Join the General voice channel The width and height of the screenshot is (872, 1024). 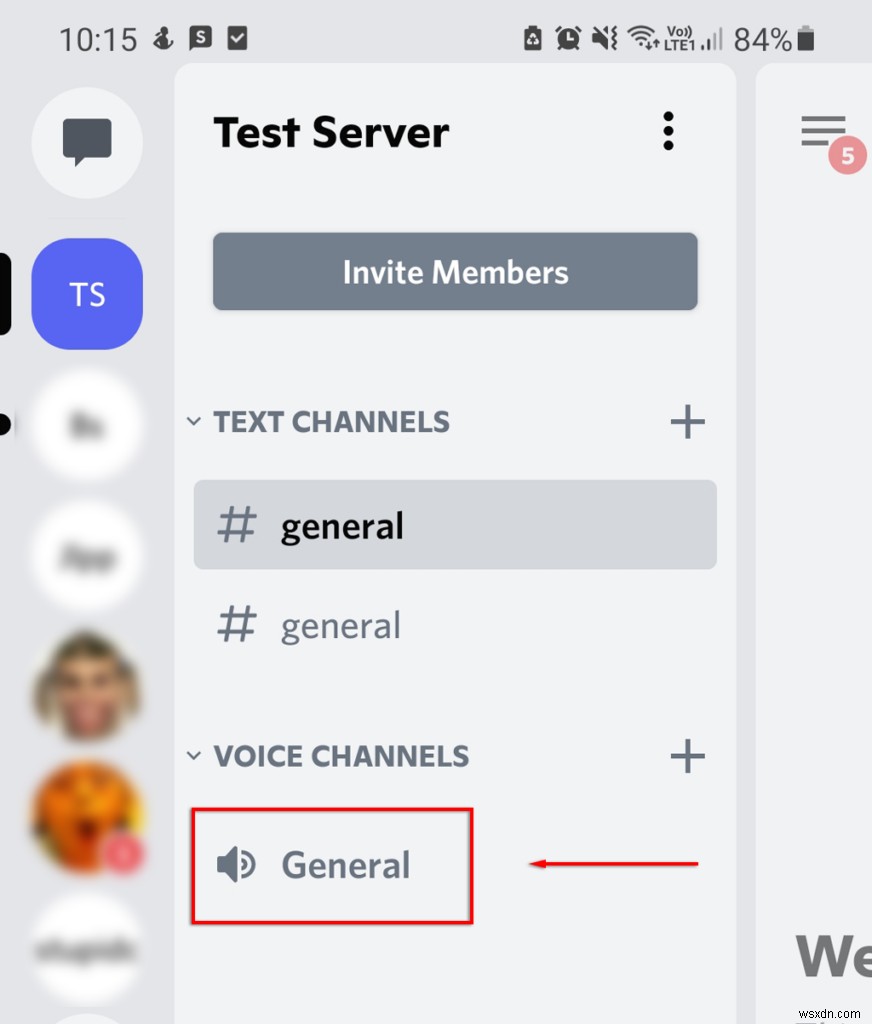[x=345, y=865]
